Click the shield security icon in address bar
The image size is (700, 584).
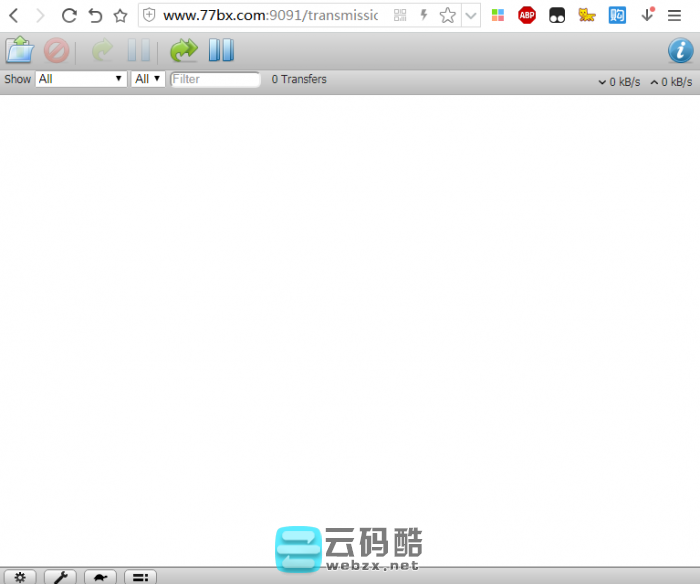[x=149, y=15]
